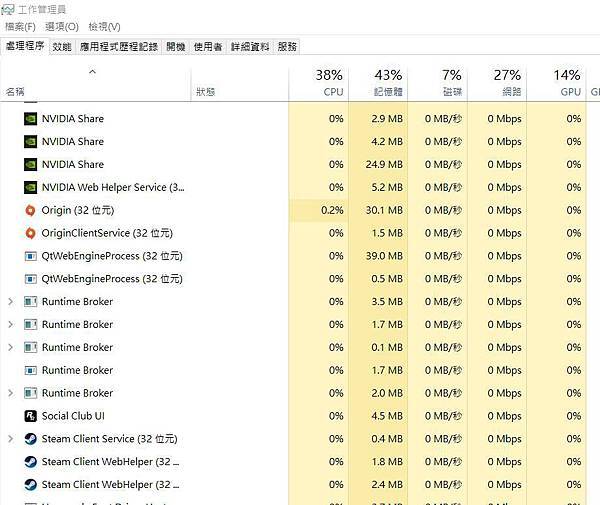Screen dimensions: 600x505
Task: Select the NVIDIA Web Helper Service process name
Action: tap(113, 187)
